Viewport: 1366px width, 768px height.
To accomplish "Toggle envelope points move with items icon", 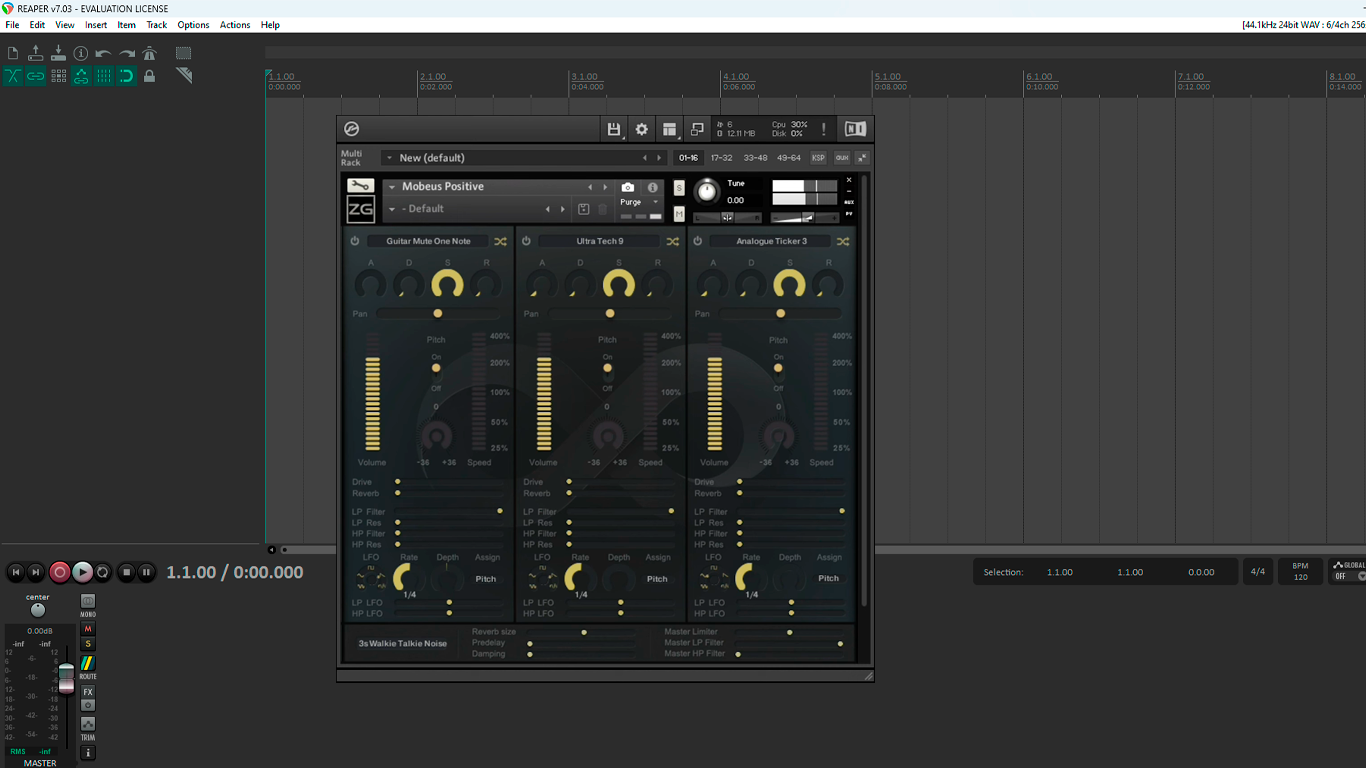I will point(81,76).
